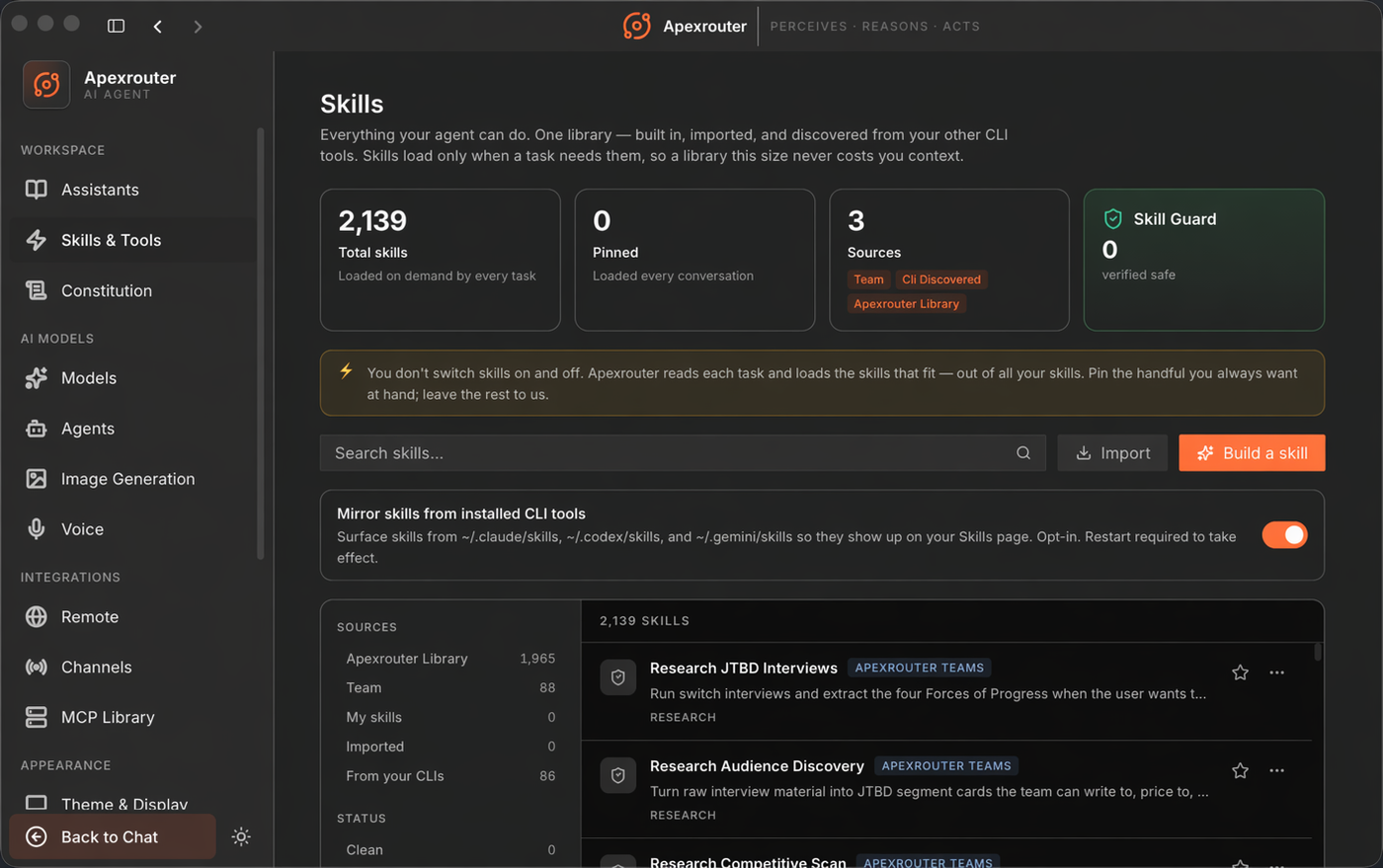Toggle the sidebar panel icon
This screenshot has height=868, width=1383.
click(116, 26)
